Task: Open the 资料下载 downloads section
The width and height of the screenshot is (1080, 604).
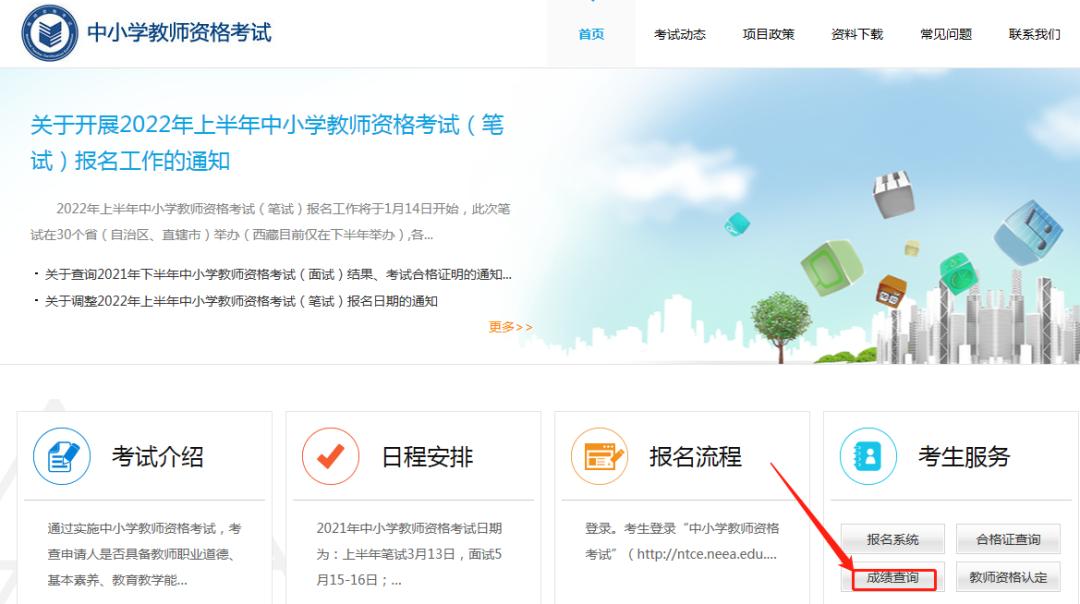Action: 856,33
